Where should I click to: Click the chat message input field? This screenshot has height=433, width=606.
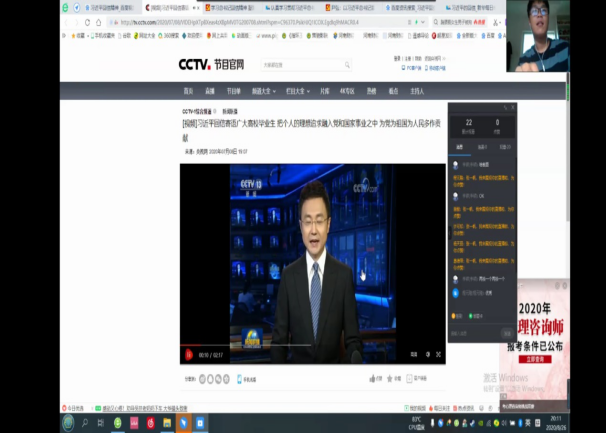pyautogui.click(x=475, y=333)
